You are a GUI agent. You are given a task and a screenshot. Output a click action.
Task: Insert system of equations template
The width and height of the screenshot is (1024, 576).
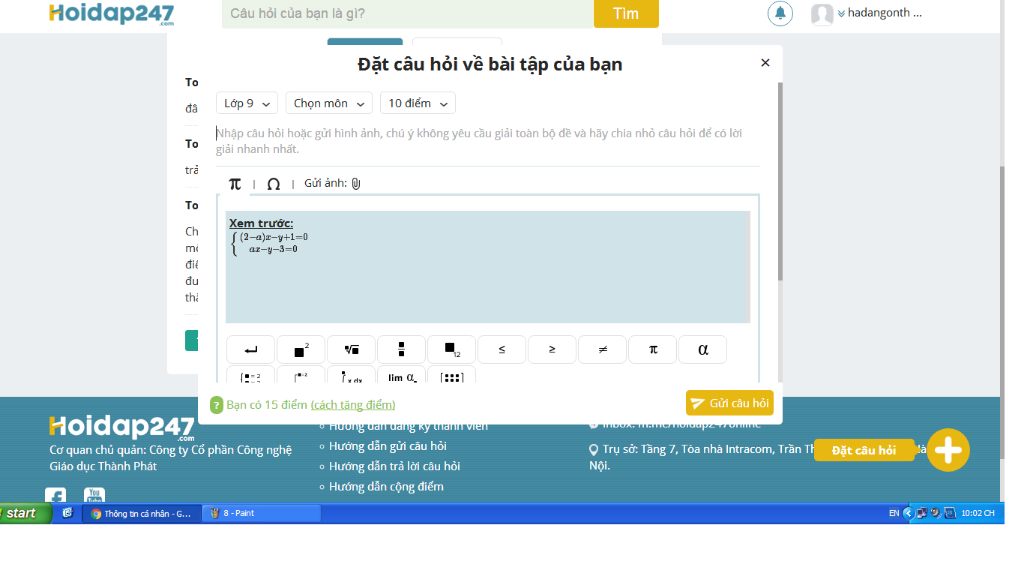coord(250,375)
